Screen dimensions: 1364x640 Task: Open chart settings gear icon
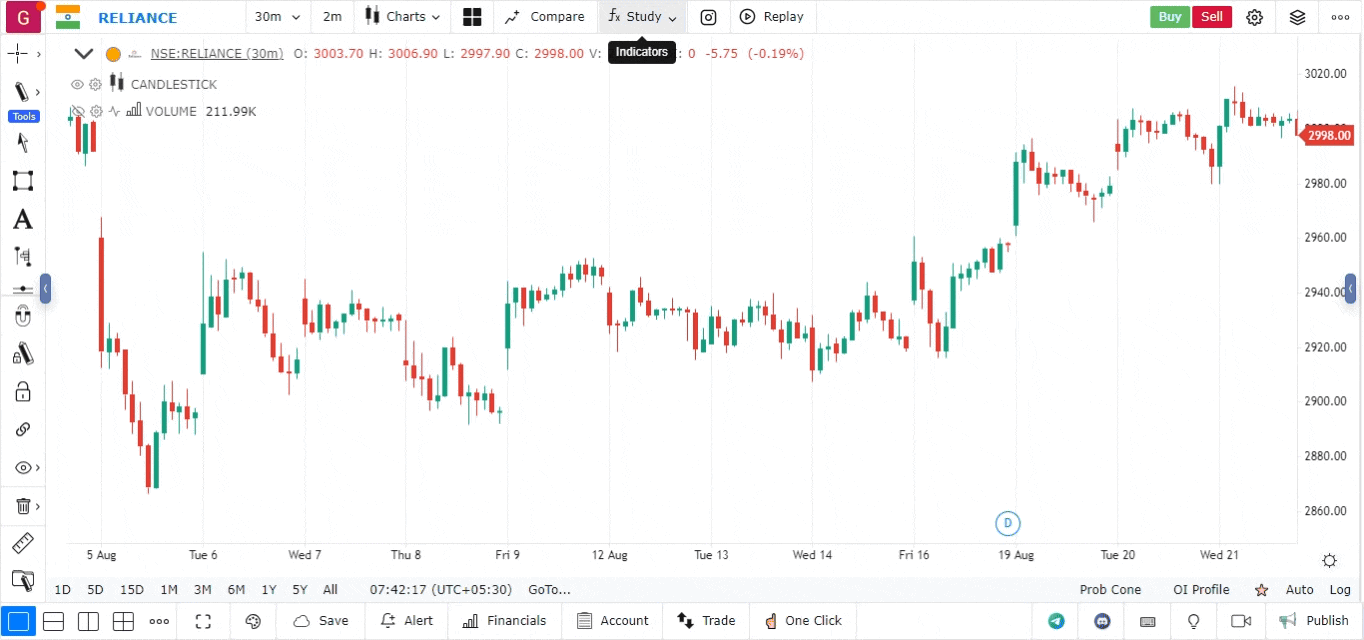[1255, 17]
